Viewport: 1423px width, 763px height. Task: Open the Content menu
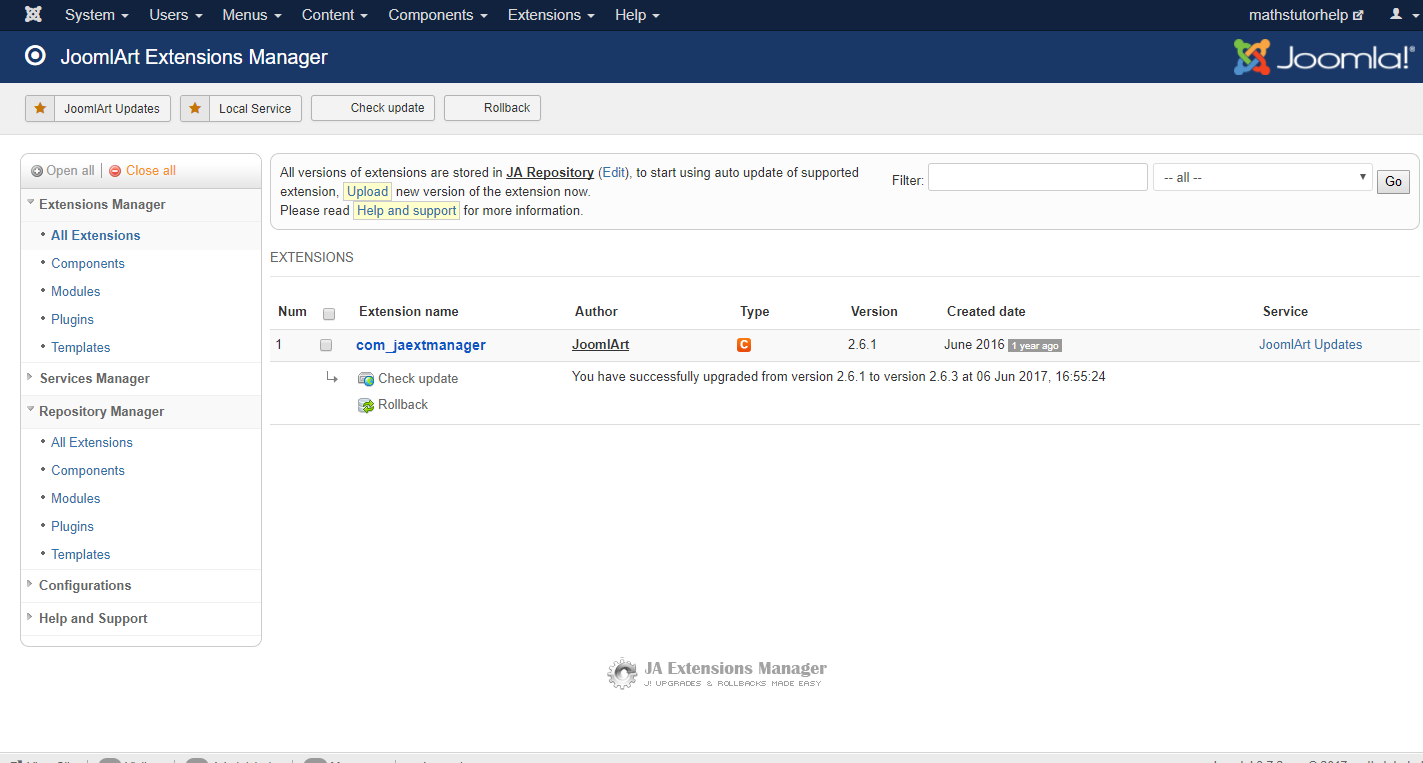(335, 15)
